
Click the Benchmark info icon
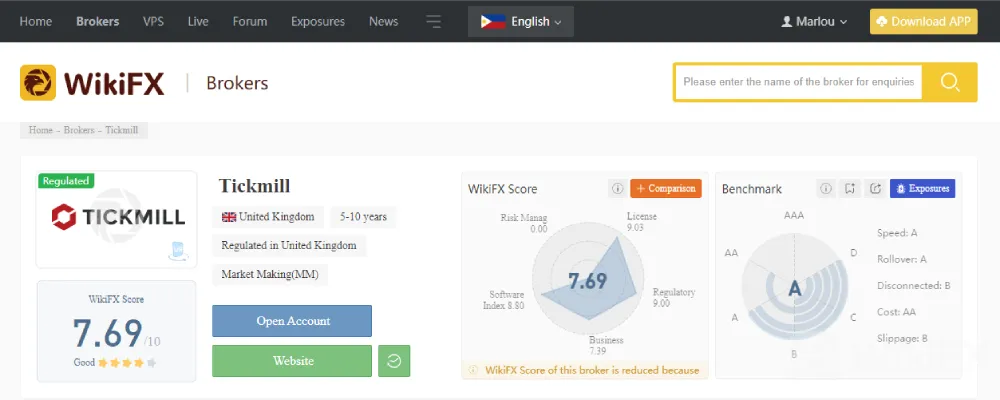(x=826, y=189)
